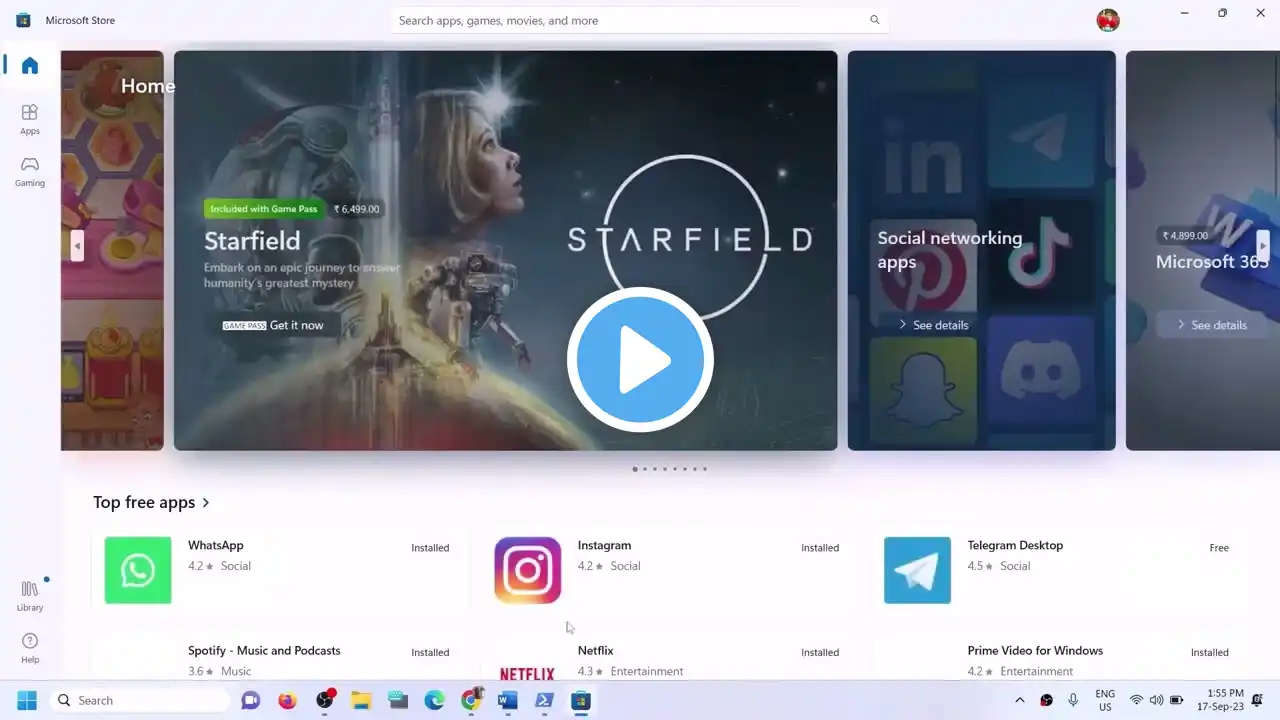Image resolution: width=1280 pixels, height=720 pixels.
Task: Click the Home page heading text
Action: pos(148,86)
